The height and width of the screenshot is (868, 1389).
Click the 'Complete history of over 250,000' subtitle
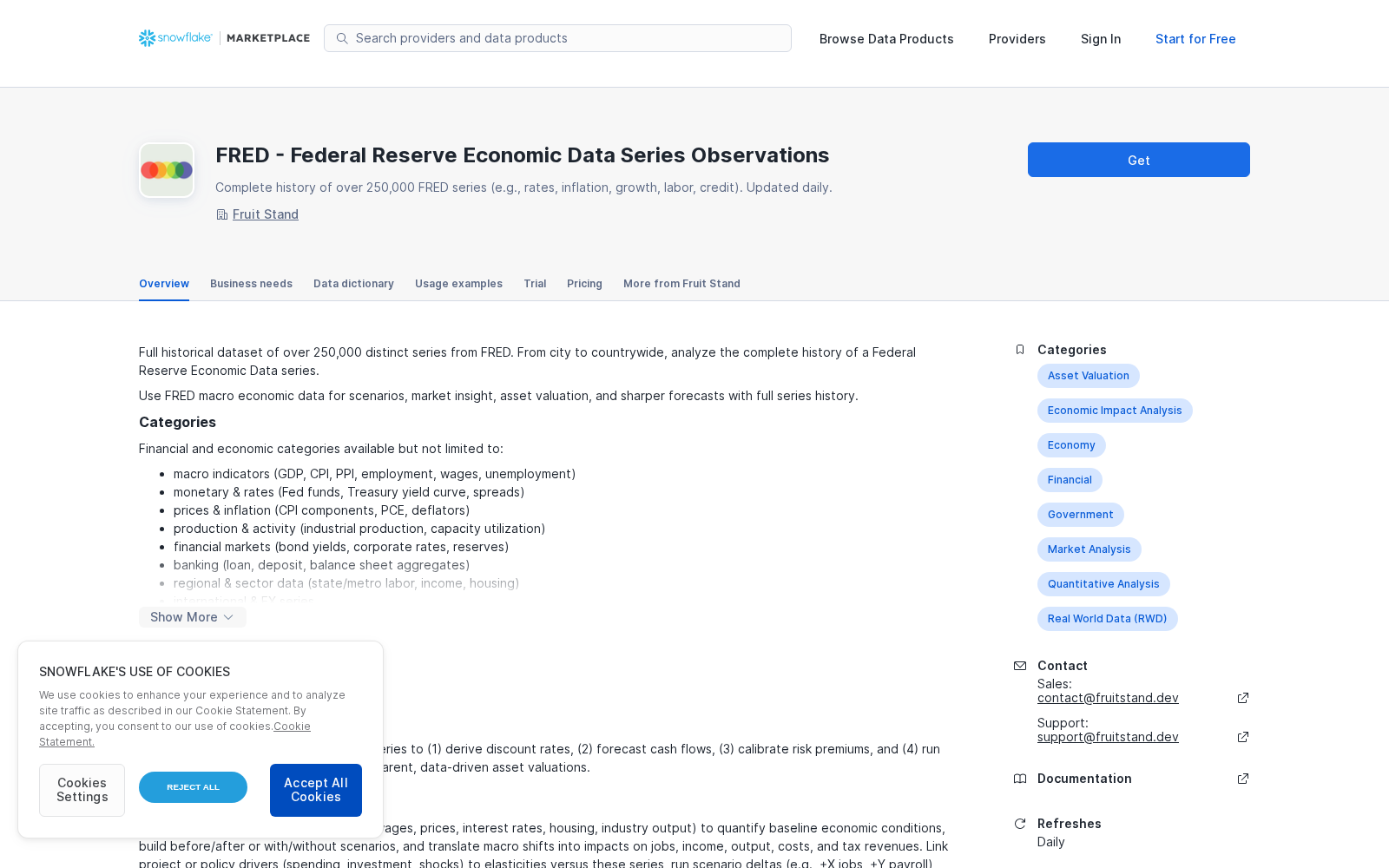point(523,187)
